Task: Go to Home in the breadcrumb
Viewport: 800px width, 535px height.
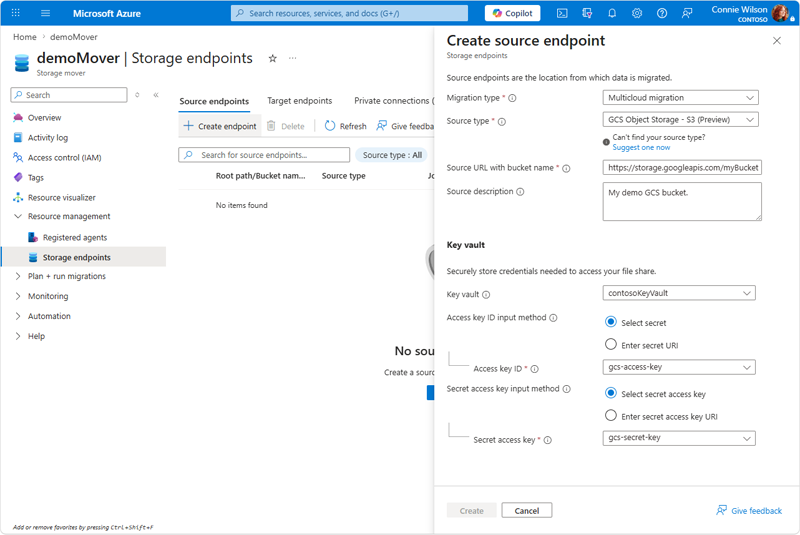Action: [24, 37]
